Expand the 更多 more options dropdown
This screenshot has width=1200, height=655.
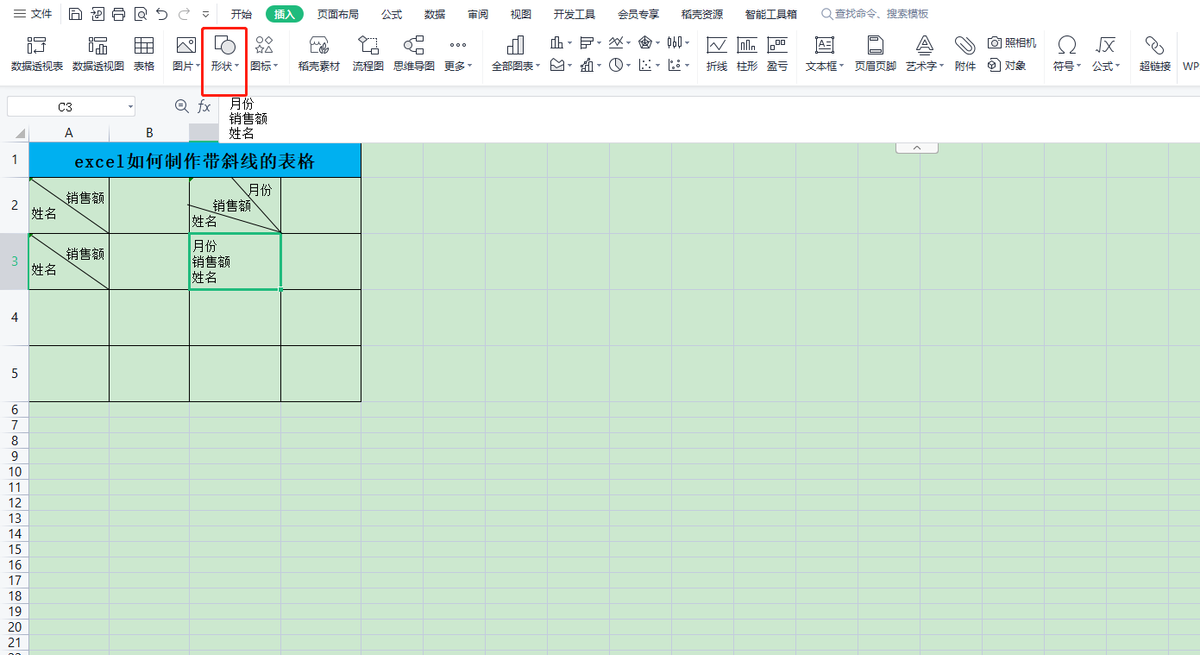click(458, 54)
